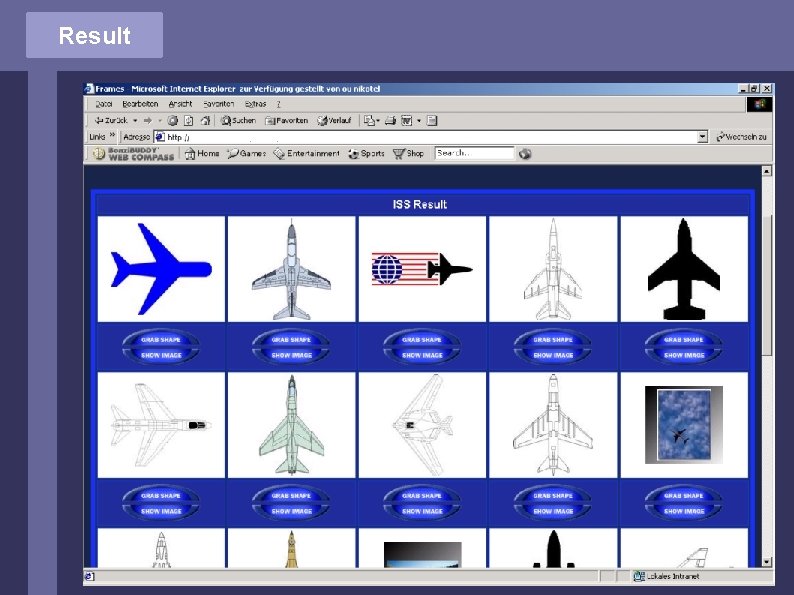Screen dimensions: 794x595
Task: Click SHOW IMAGE under the gray jet
Action: point(292,355)
